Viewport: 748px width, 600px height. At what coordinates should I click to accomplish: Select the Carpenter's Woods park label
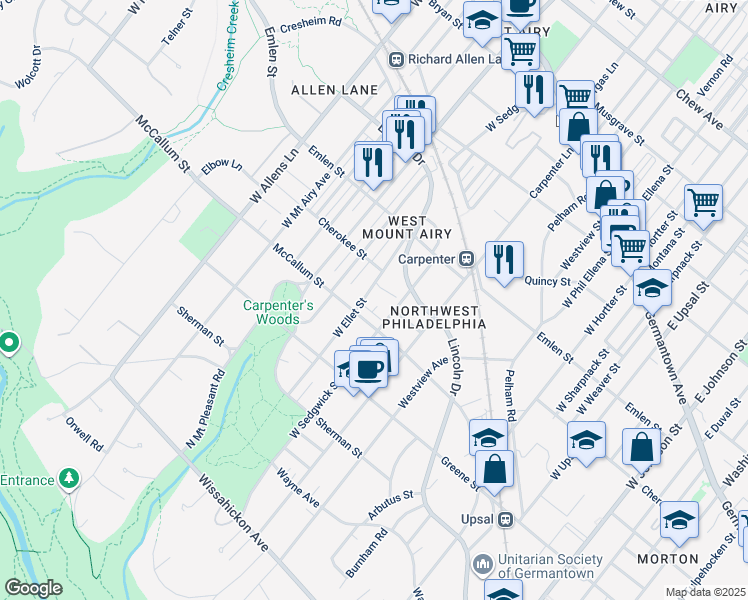(x=278, y=312)
